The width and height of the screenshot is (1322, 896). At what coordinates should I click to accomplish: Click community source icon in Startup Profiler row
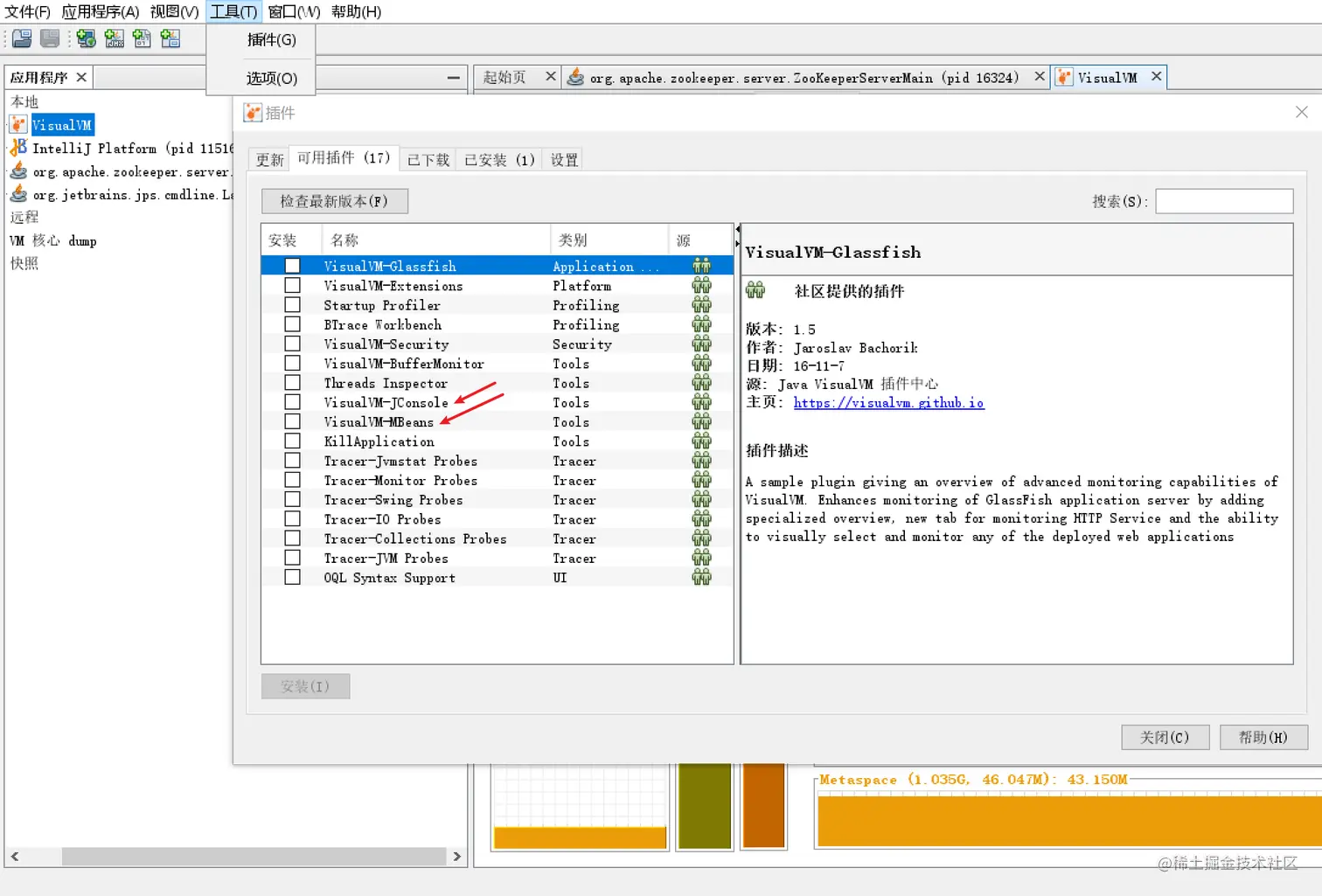[701, 304]
